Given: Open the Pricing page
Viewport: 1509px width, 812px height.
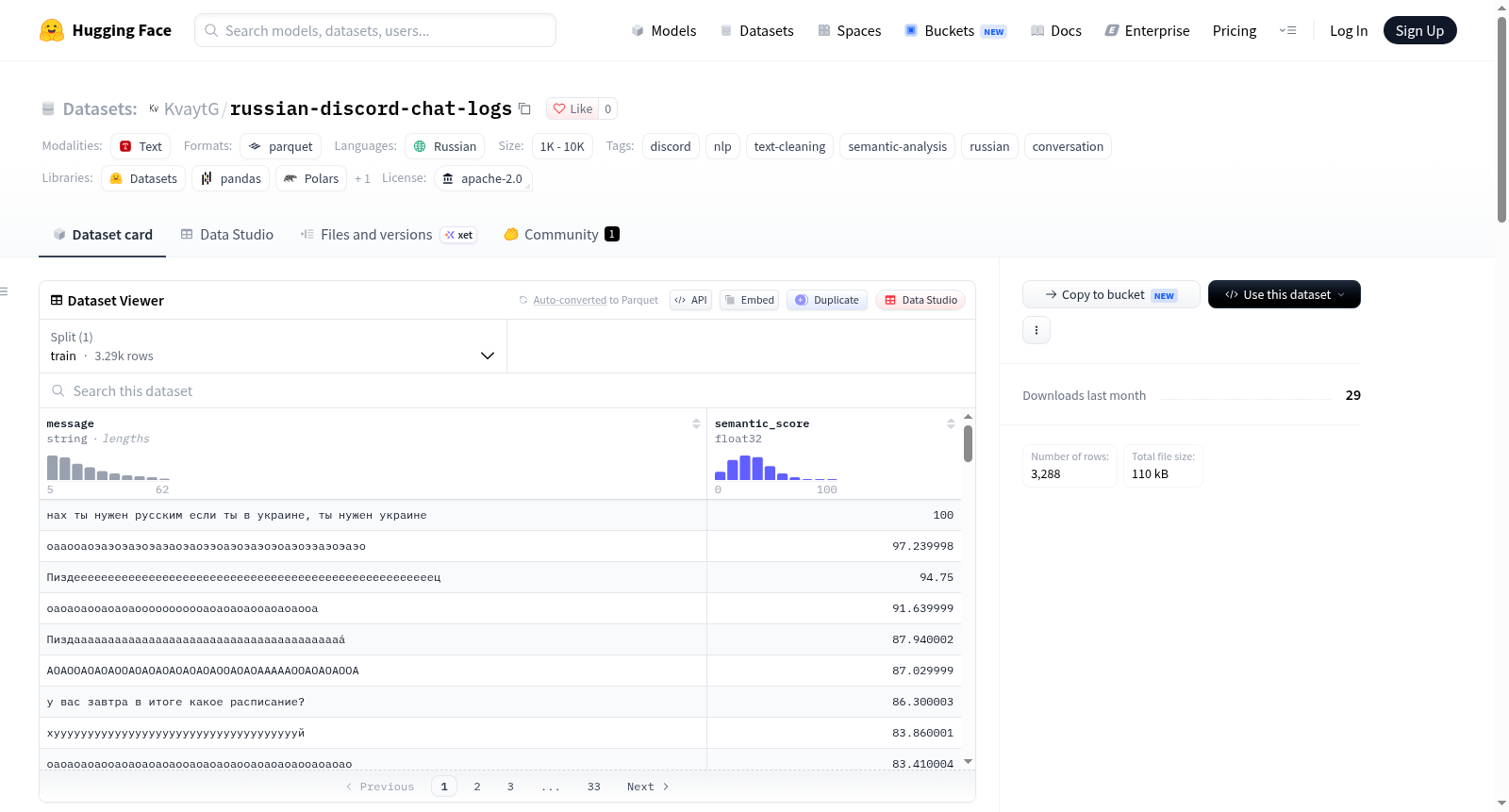Looking at the screenshot, I should (x=1235, y=31).
